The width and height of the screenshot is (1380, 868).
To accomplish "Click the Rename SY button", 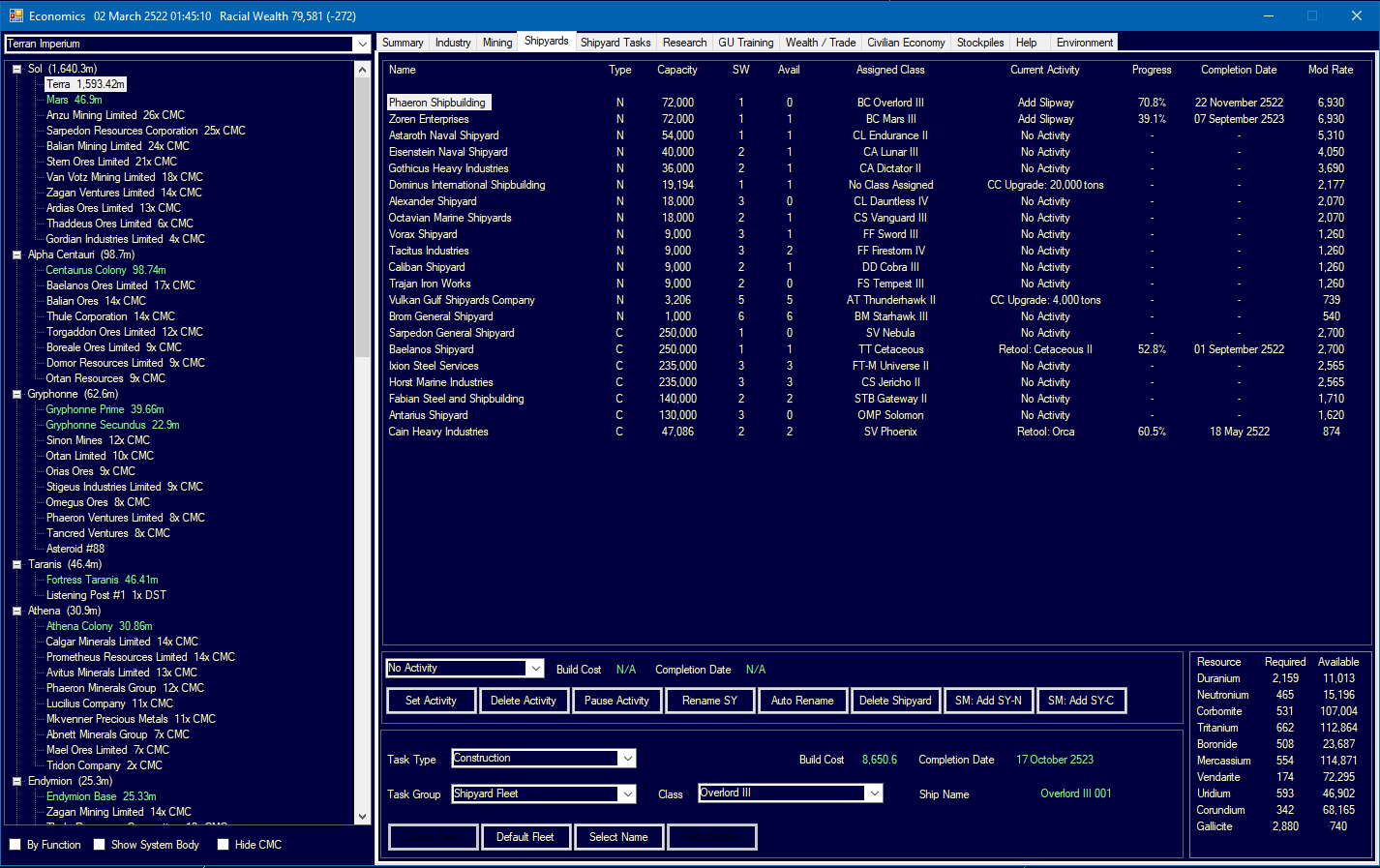I will click(x=709, y=701).
